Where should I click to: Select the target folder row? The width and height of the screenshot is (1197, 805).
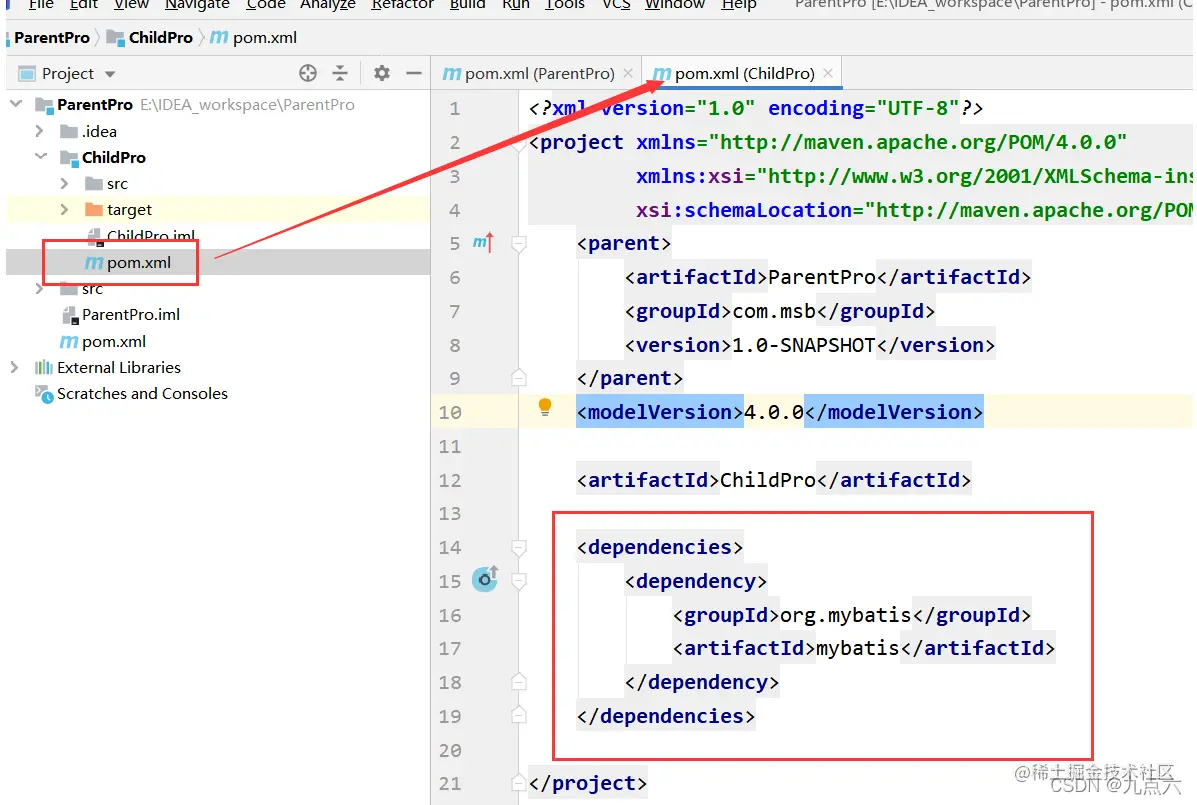[x=218, y=209]
